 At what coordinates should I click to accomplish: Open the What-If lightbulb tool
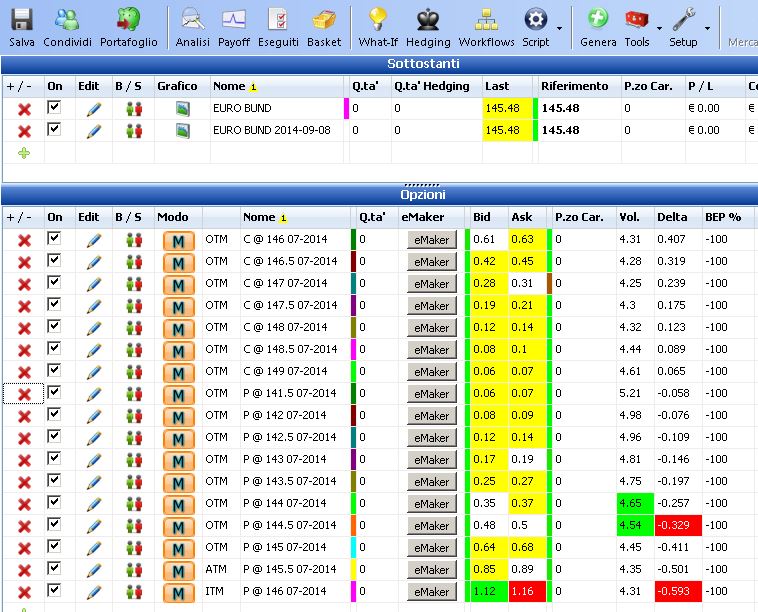[x=378, y=28]
